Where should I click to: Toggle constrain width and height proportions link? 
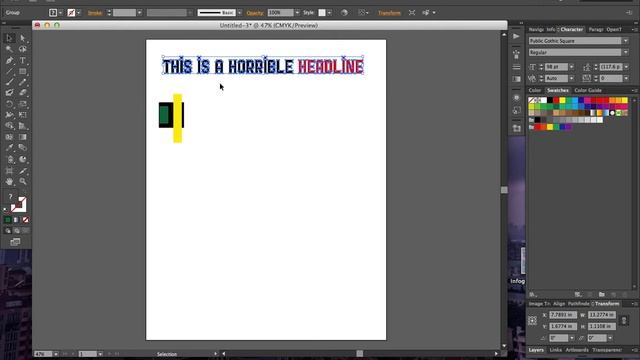click(x=624, y=320)
